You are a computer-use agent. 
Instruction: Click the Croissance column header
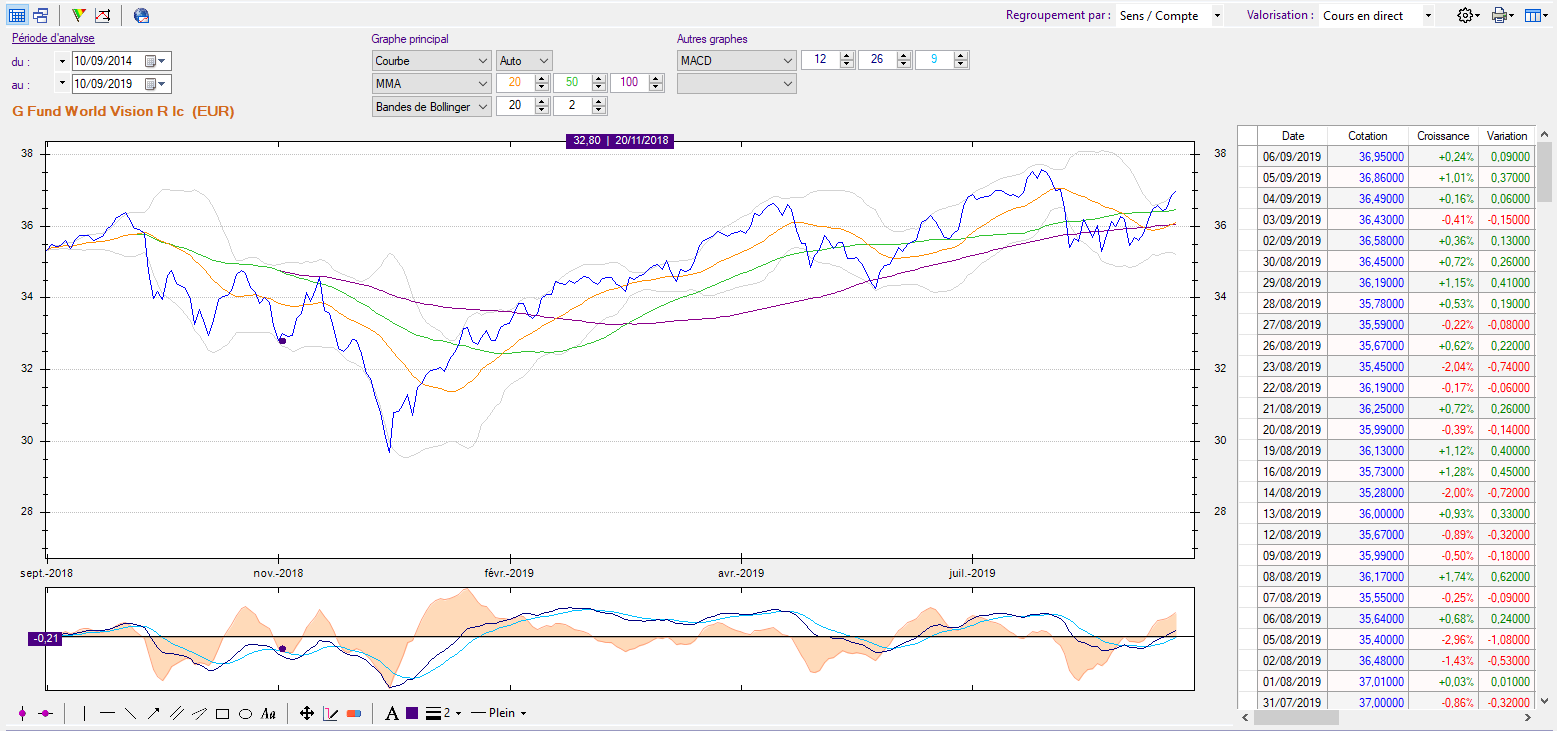pyautogui.click(x=1443, y=135)
